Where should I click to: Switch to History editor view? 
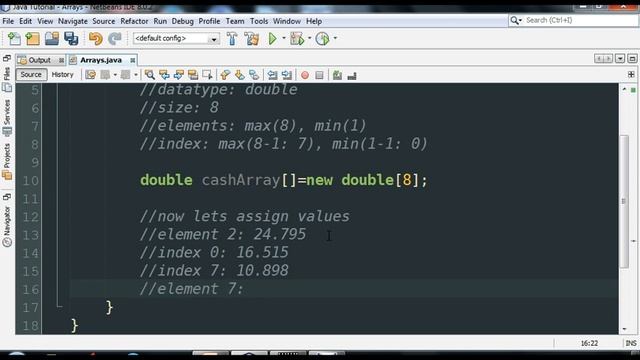pos(62,75)
